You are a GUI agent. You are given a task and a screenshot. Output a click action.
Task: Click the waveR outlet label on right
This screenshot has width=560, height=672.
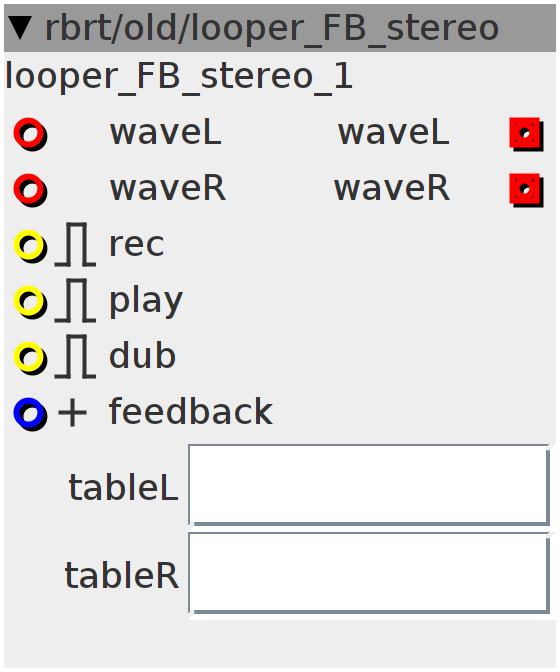pyautogui.click(x=392, y=189)
